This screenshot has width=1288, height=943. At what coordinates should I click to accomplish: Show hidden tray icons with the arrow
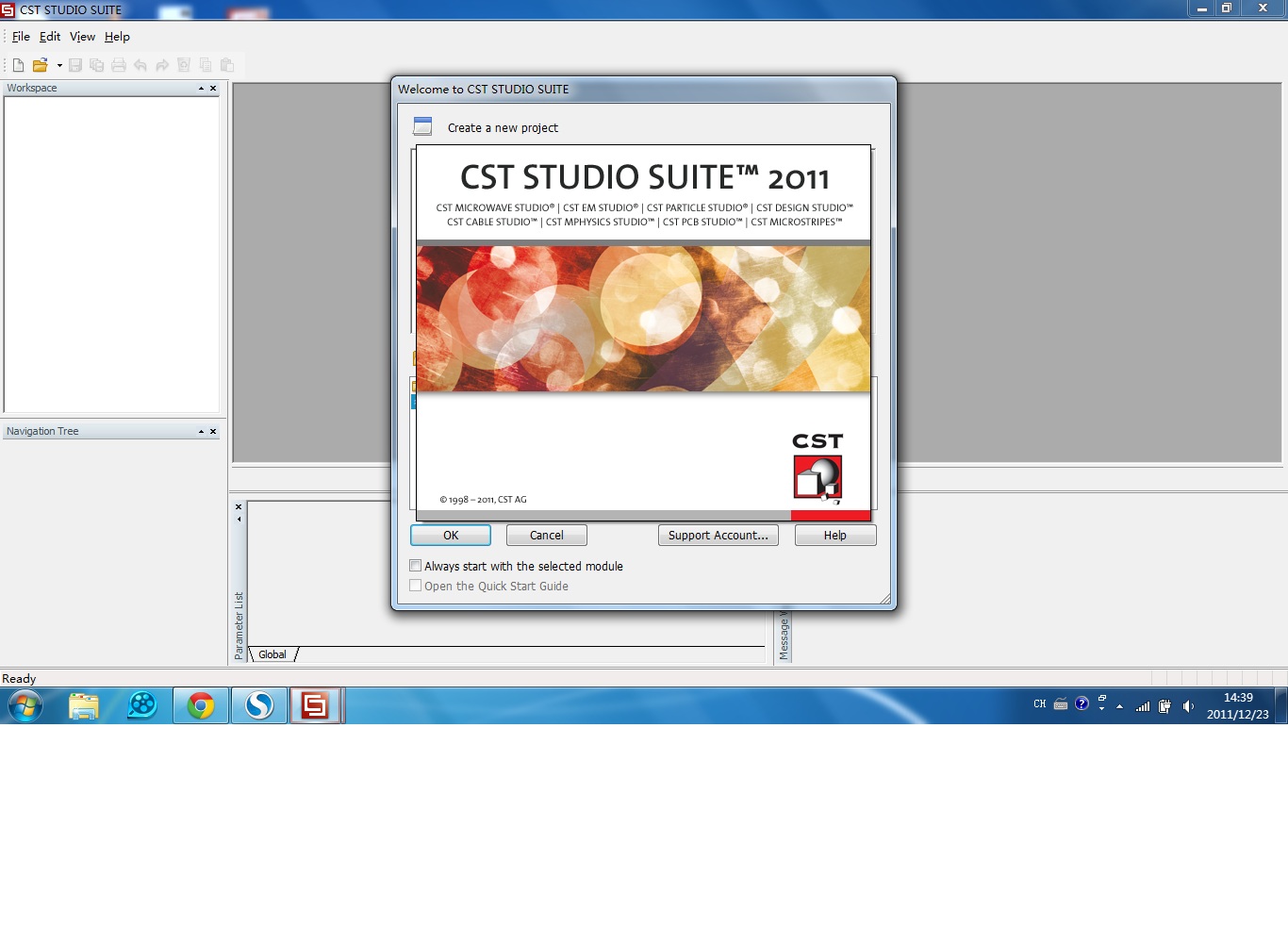(1120, 706)
